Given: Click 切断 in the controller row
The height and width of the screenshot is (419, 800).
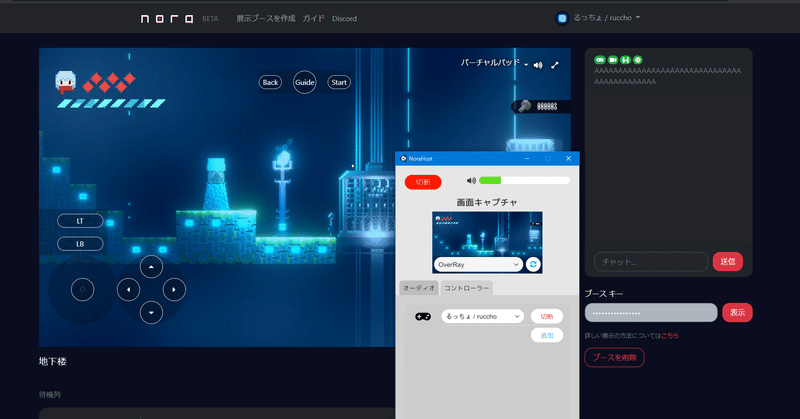Looking at the screenshot, I should (547, 316).
